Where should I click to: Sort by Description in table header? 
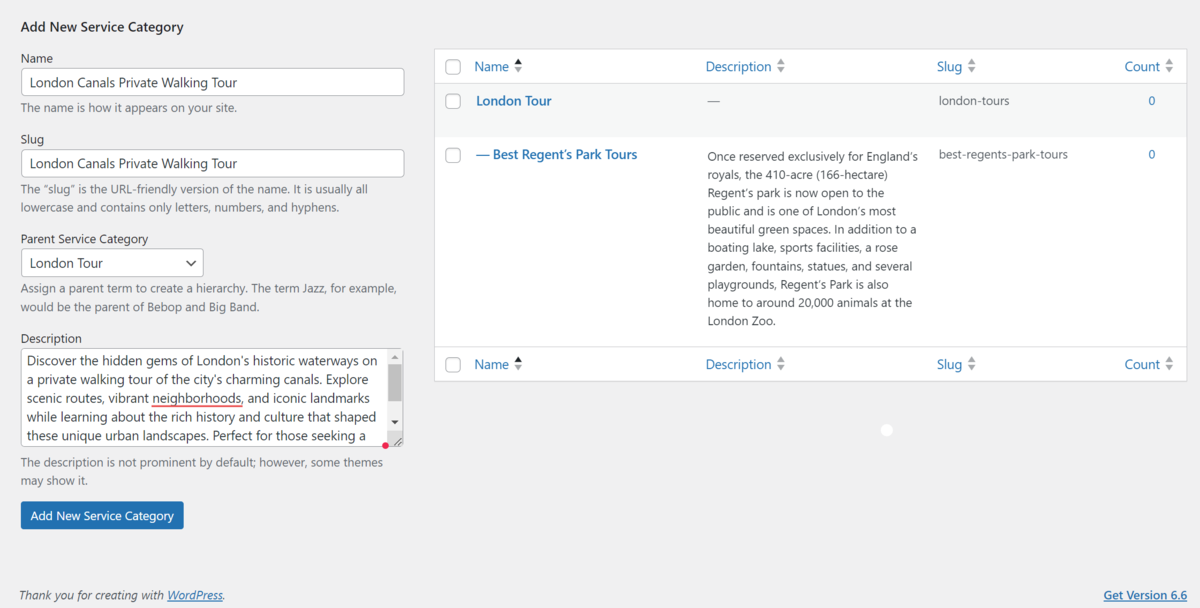[745, 67]
